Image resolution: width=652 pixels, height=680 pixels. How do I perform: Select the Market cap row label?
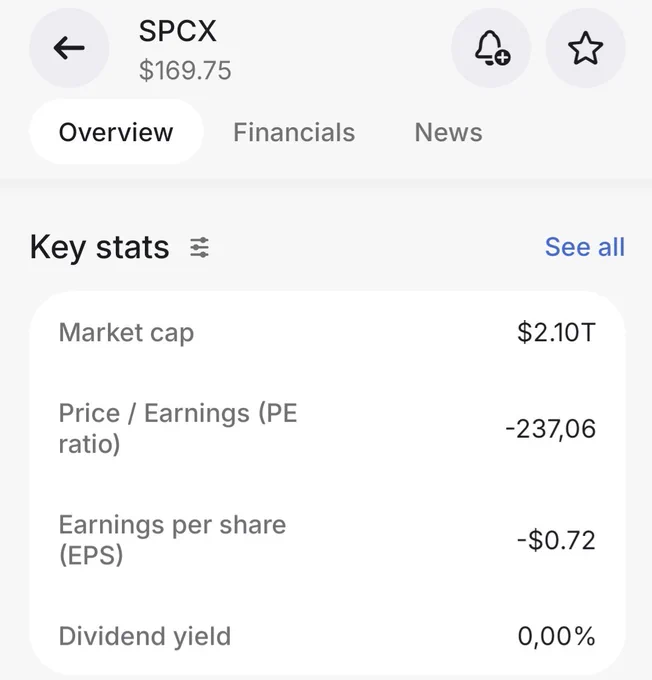tap(126, 333)
